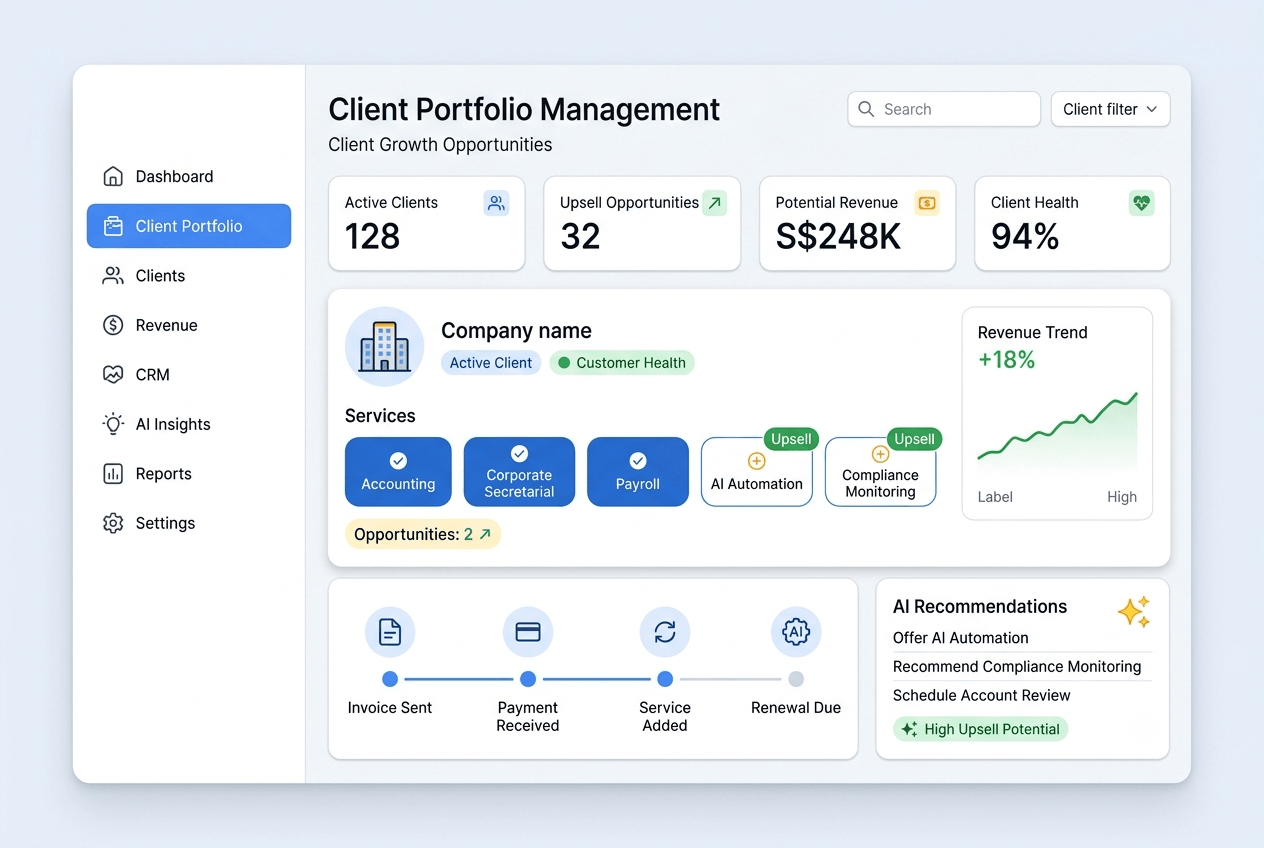Click Recommend Compliance Monitoring recommendation
The image size is (1264, 848).
(1017, 667)
